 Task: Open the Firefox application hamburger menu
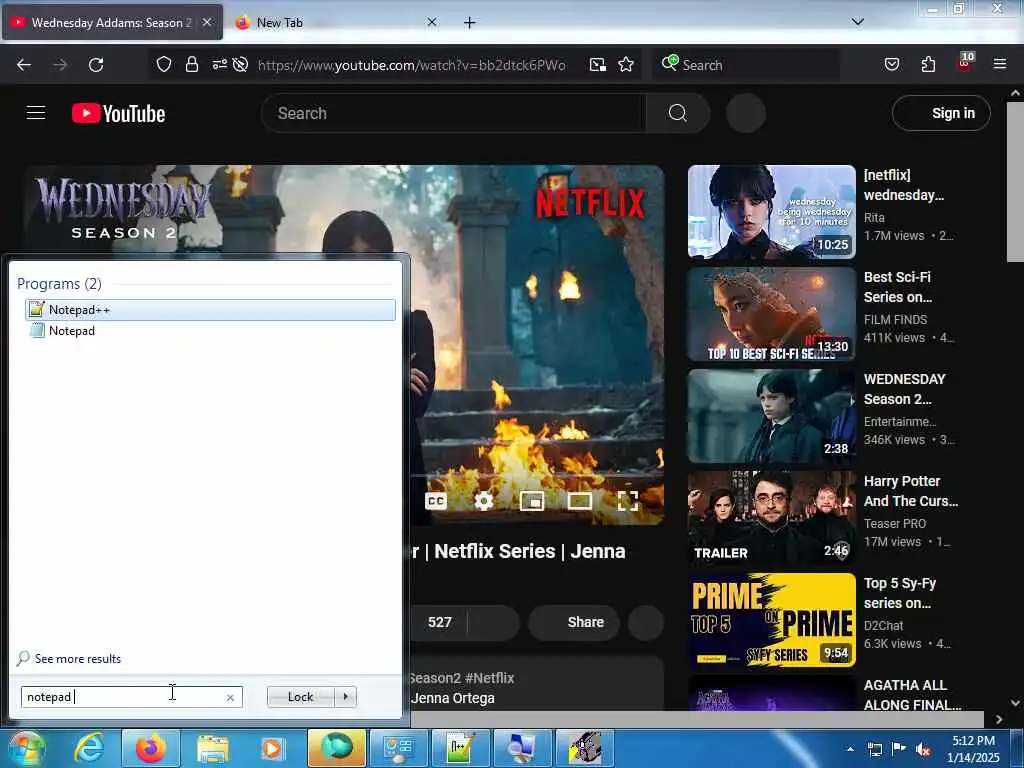pos(1000,64)
